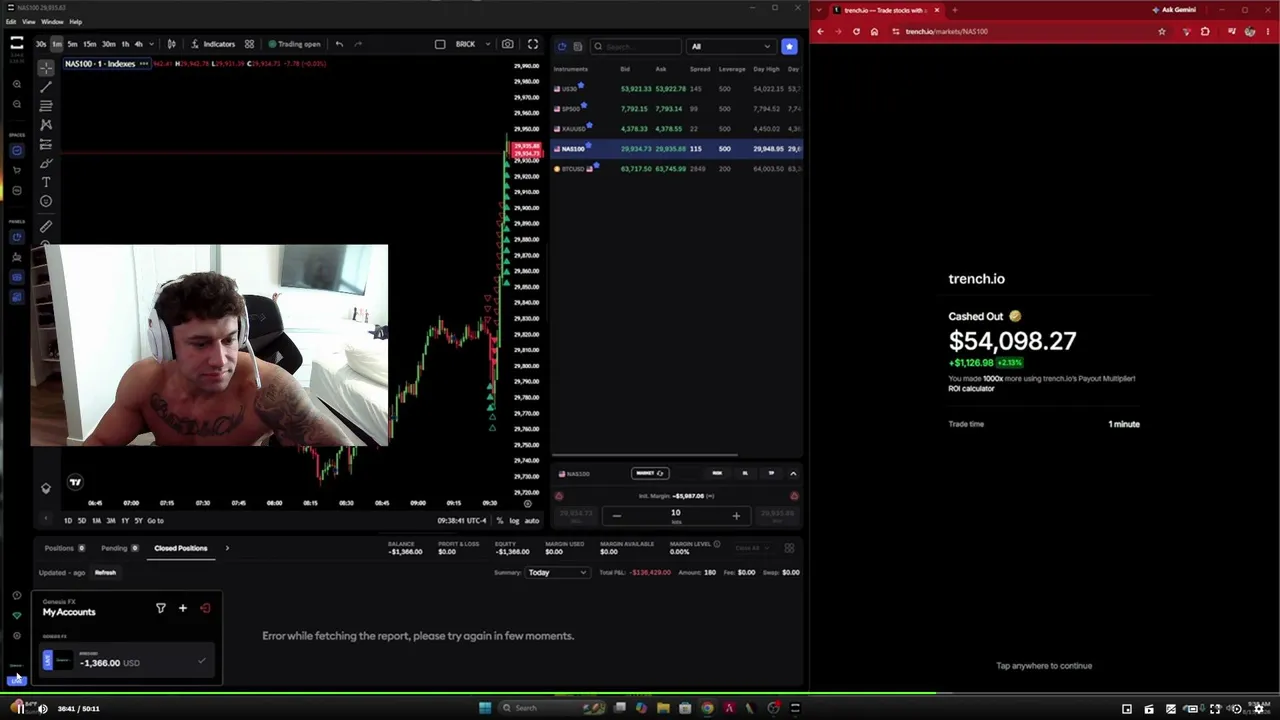The height and width of the screenshot is (720, 1280).
Task: Take a chart snapshot with camera icon
Action: coord(508,44)
